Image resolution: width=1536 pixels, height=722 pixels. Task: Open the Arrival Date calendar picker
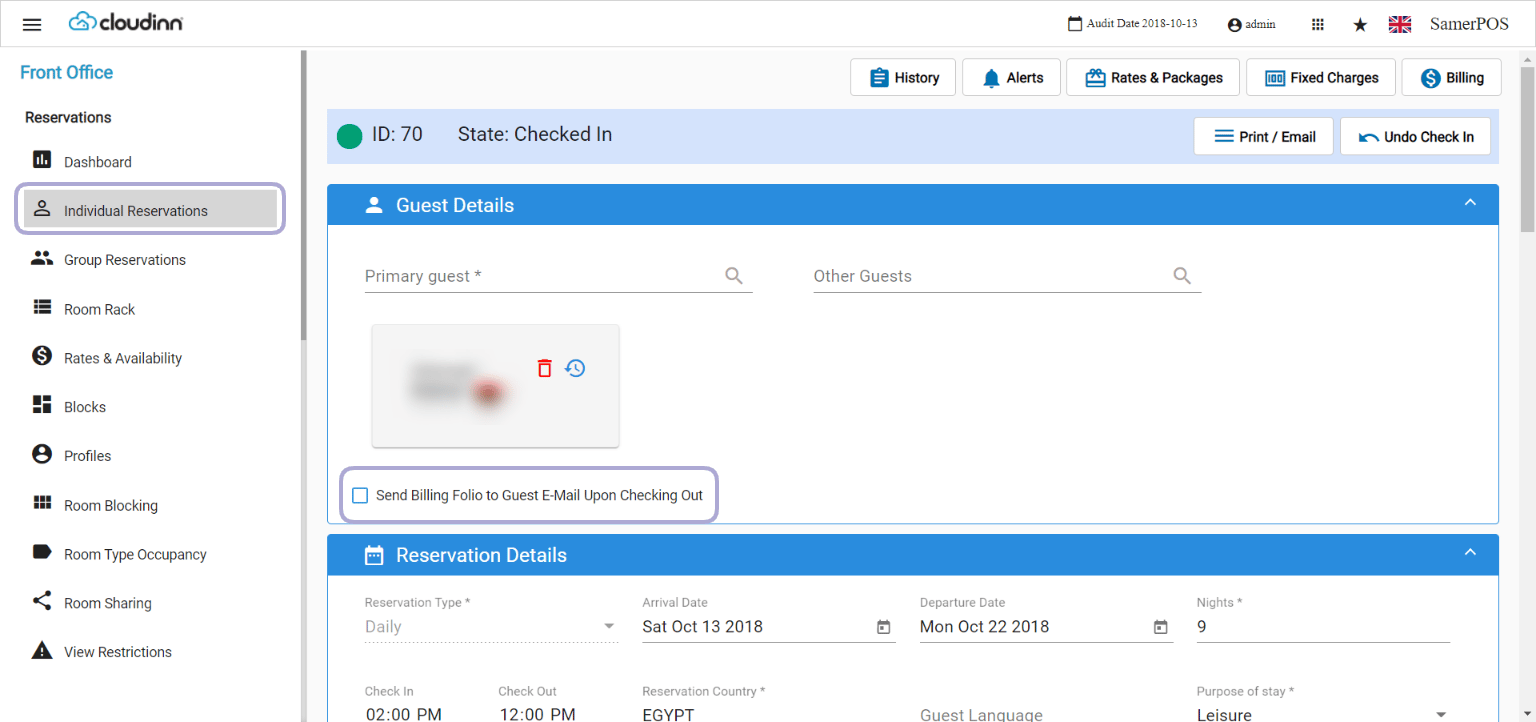[x=883, y=627]
